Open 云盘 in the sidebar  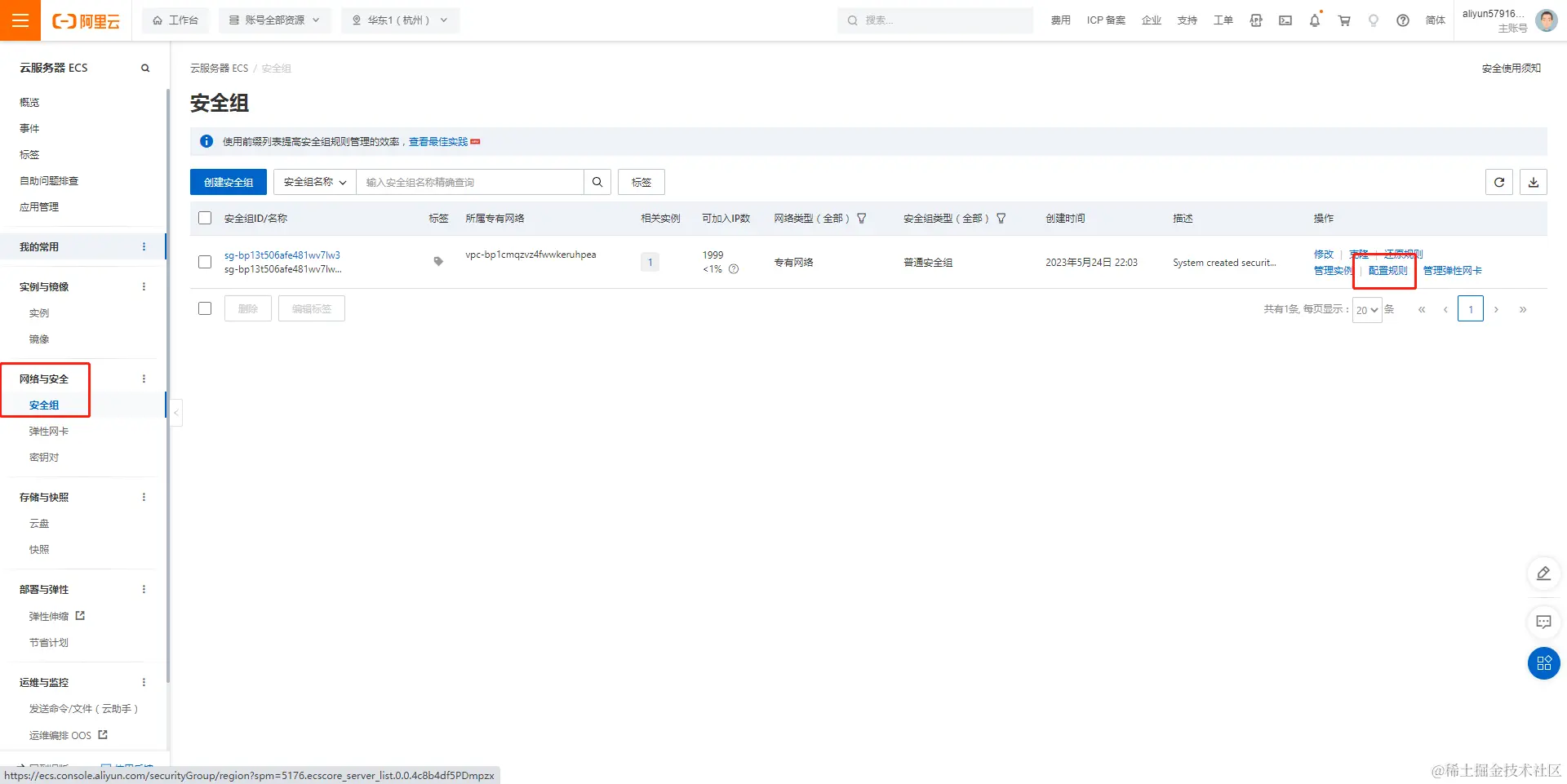click(39, 523)
